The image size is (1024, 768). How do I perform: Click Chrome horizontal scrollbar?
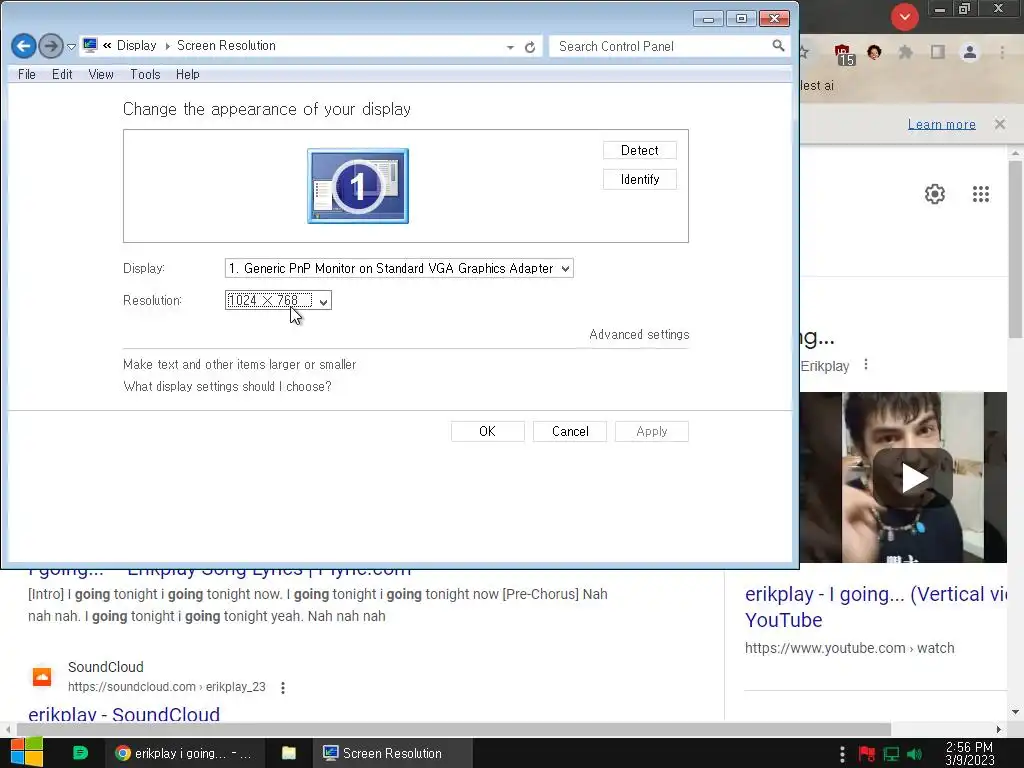click(x=454, y=729)
